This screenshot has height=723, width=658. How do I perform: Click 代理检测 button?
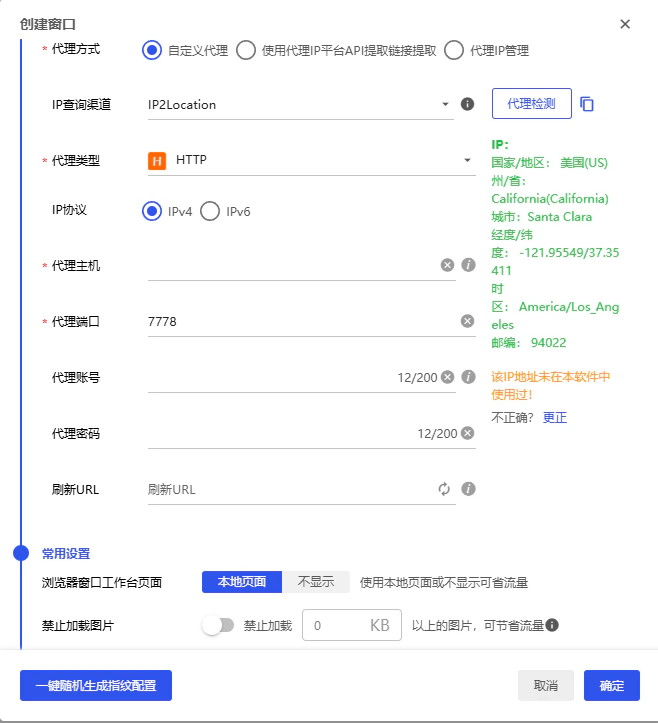(x=532, y=104)
